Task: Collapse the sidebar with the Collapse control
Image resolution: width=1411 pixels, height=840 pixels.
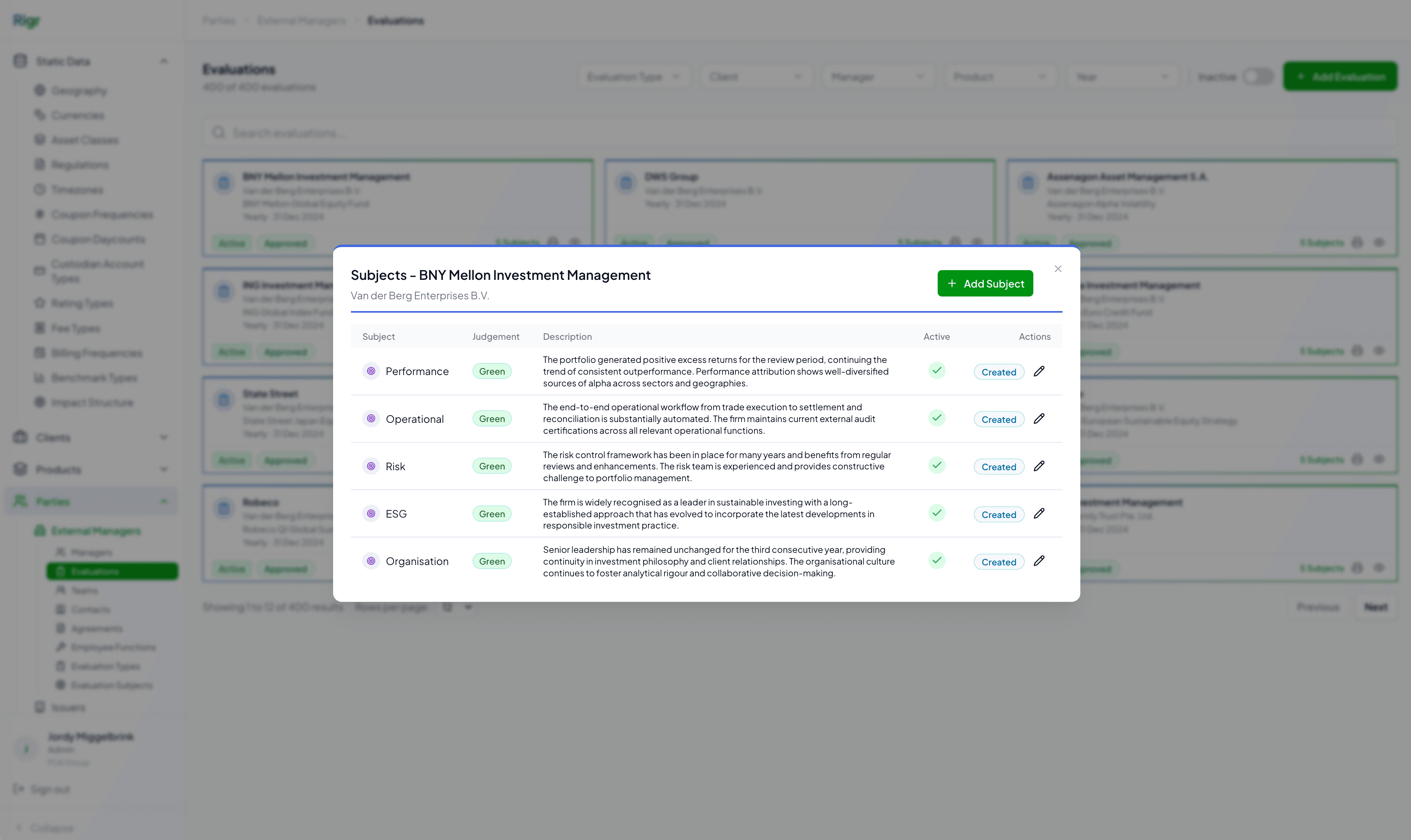Action: [45, 828]
